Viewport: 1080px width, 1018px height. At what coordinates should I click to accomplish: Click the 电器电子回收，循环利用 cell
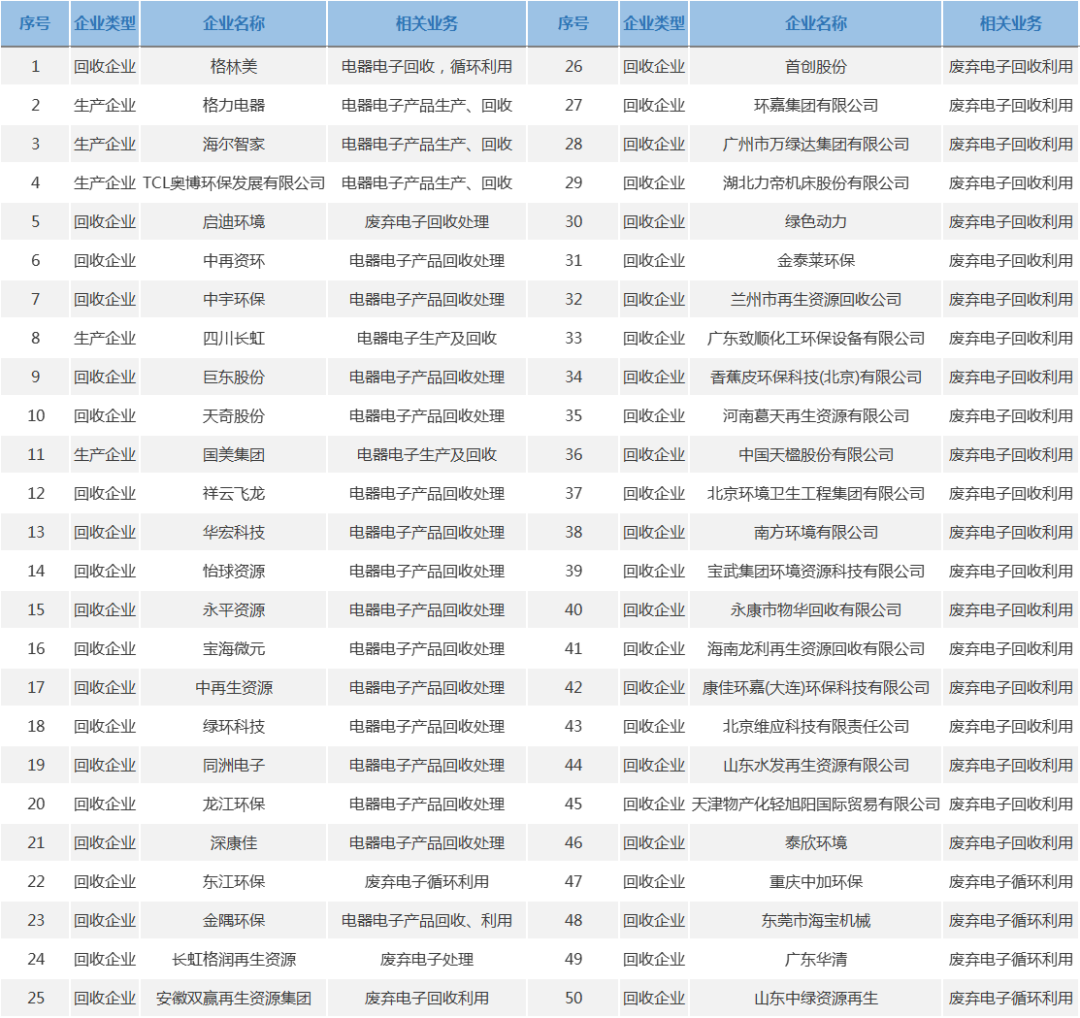click(426, 67)
